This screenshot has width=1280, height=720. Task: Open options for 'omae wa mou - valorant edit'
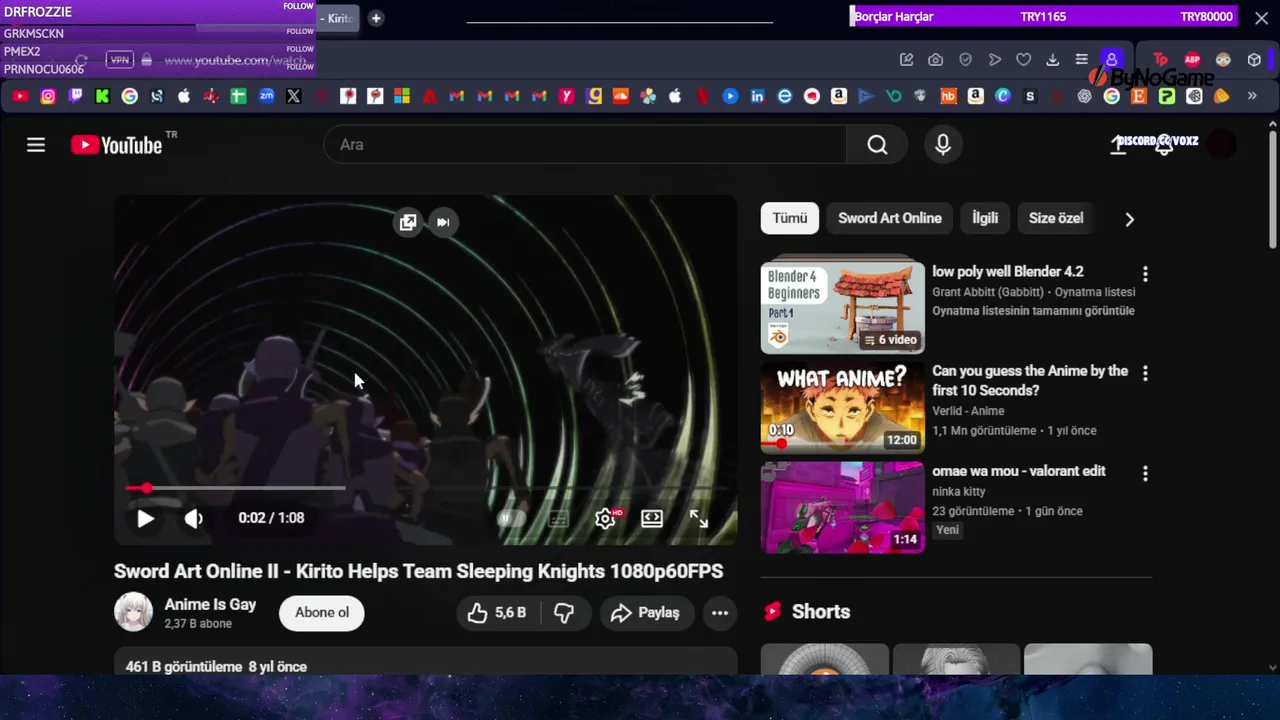click(1145, 474)
